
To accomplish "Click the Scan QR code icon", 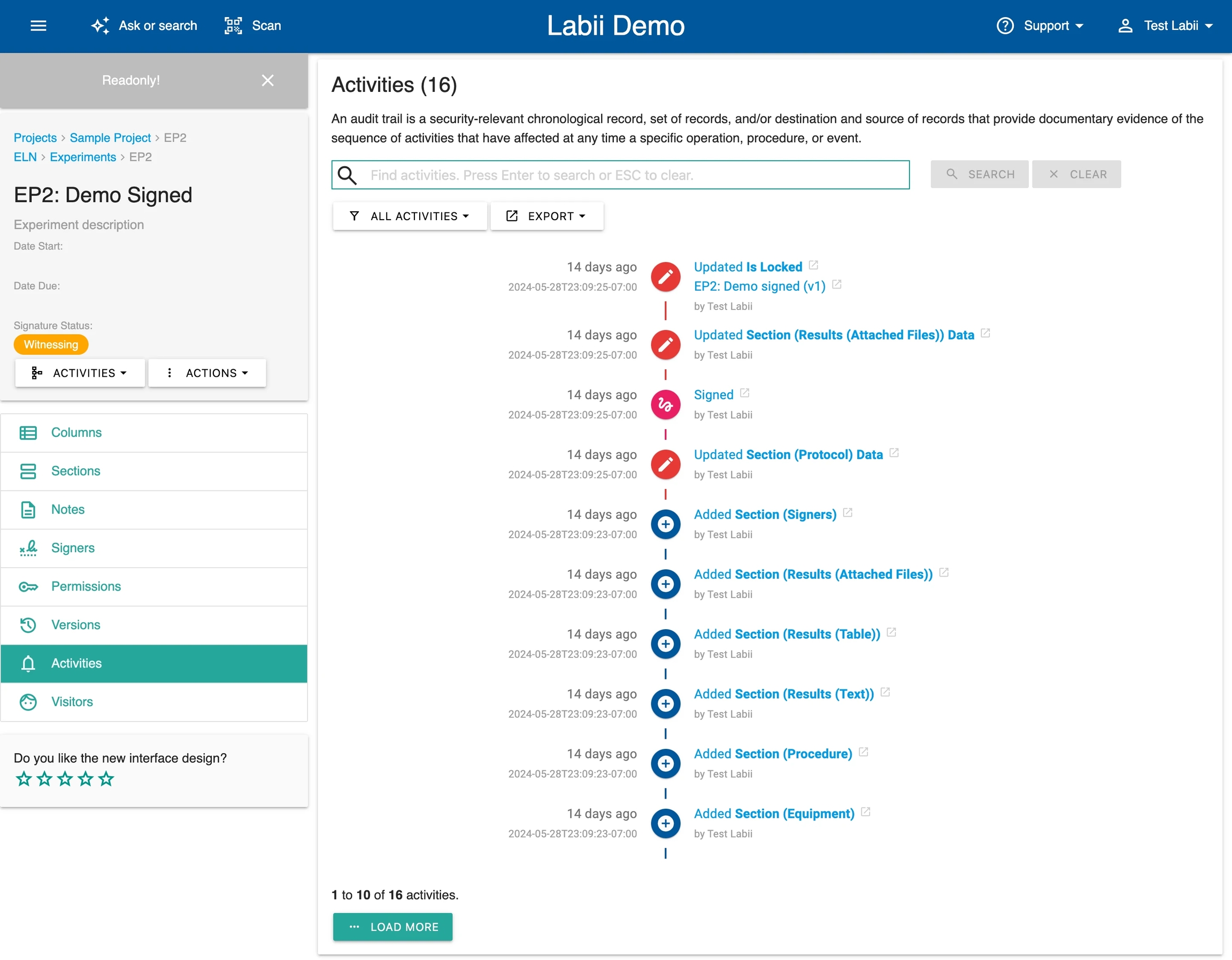I will pos(233,25).
